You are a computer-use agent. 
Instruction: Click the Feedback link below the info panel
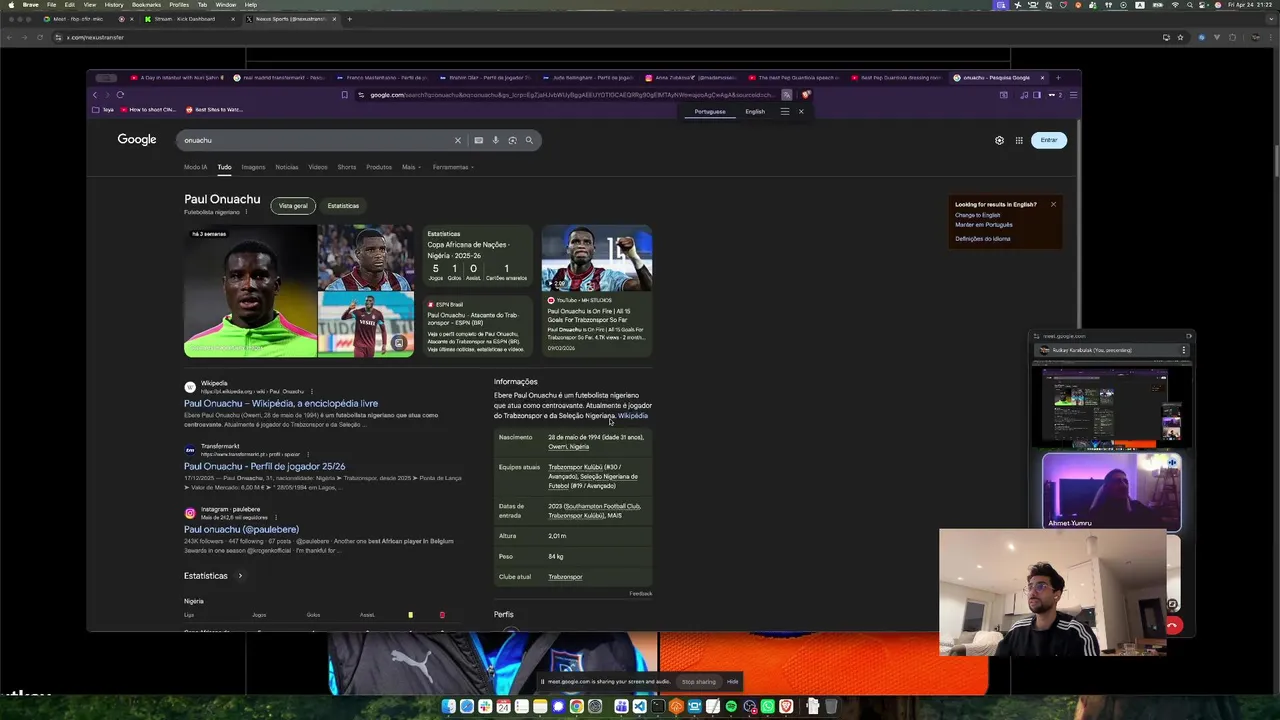click(x=640, y=594)
